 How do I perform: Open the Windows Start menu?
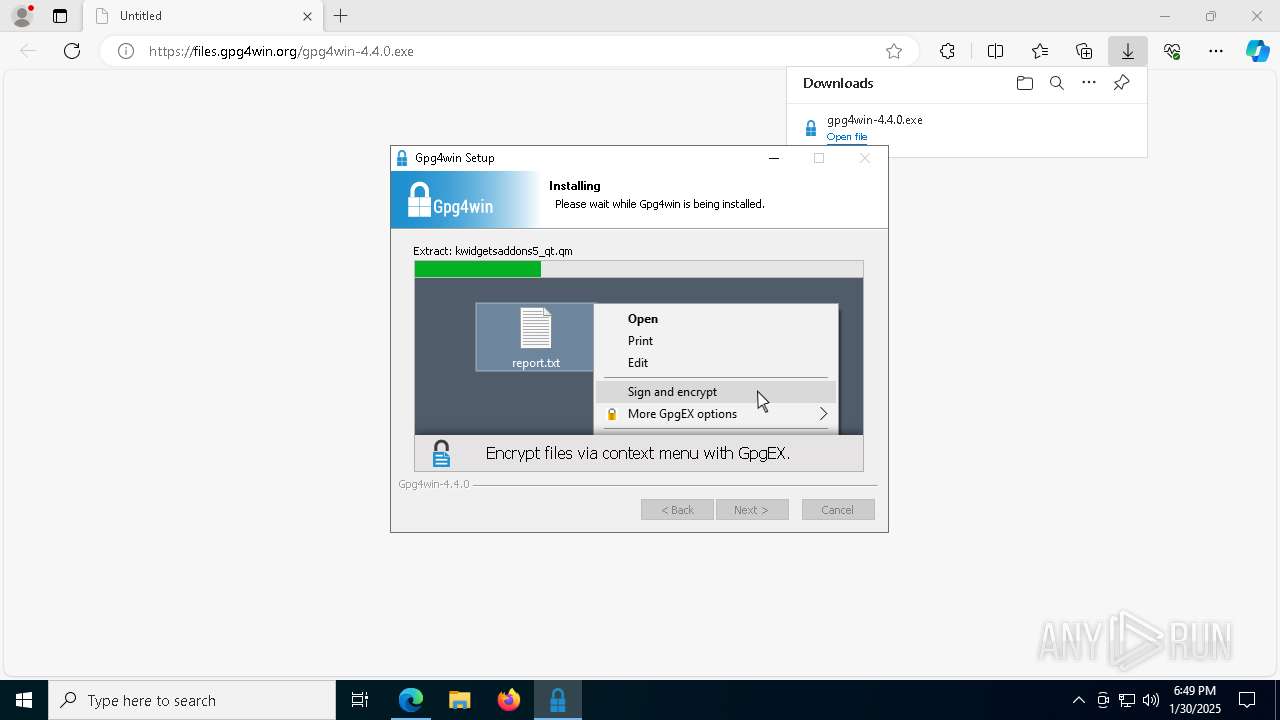pyautogui.click(x=24, y=700)
